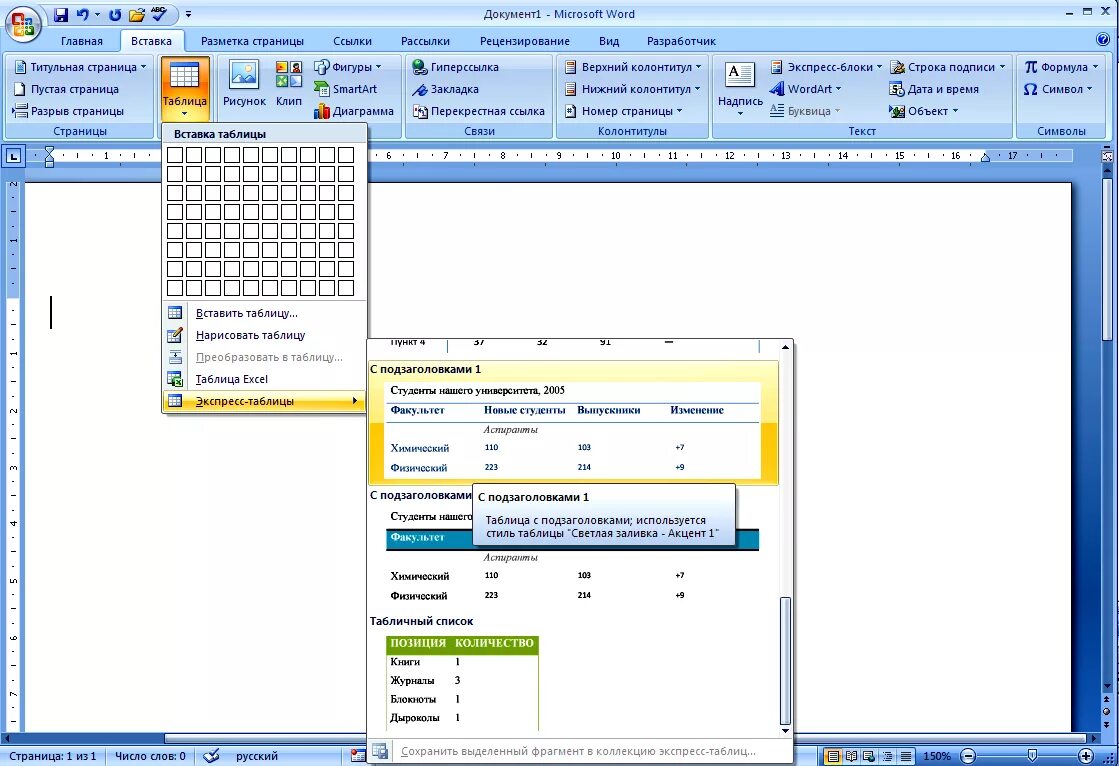The image size is (1119, 766).
Task: Insert a chart with Диаграмма
Action: [354, 111]
